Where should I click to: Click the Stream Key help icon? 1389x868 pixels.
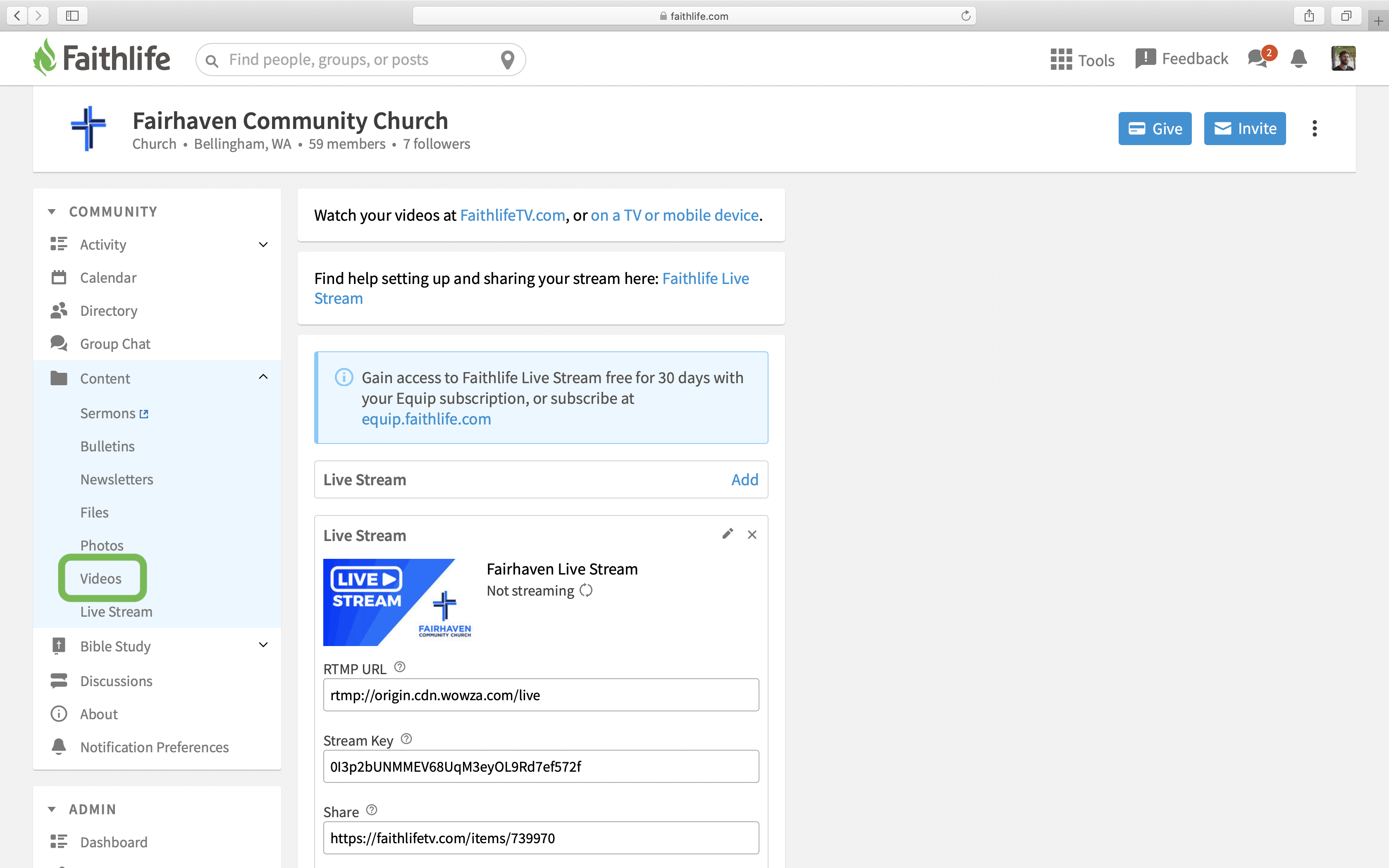[406, 739]
